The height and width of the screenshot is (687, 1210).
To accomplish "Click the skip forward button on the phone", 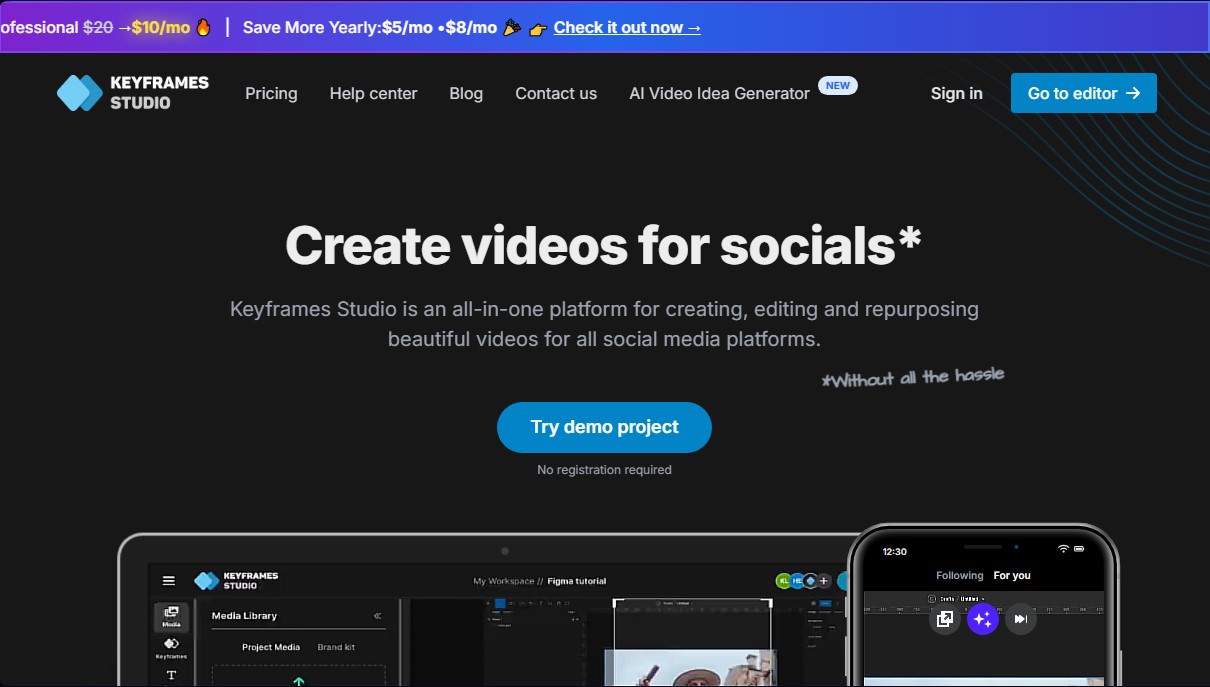I will [1020, 619].
